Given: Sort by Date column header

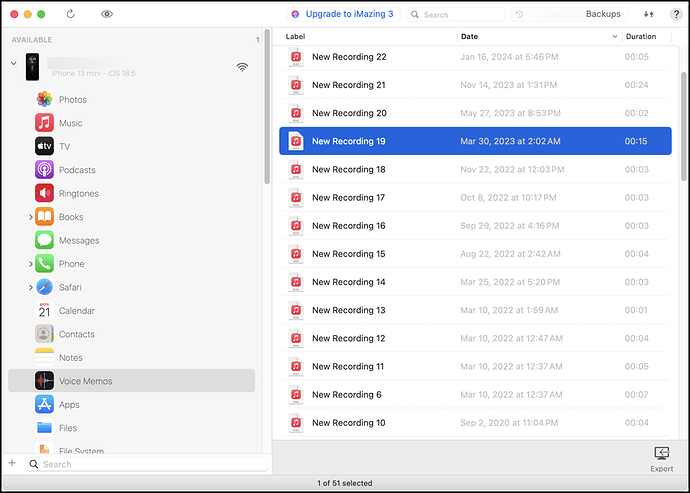Looking at the screenshot, I should [x=470, y=37].
